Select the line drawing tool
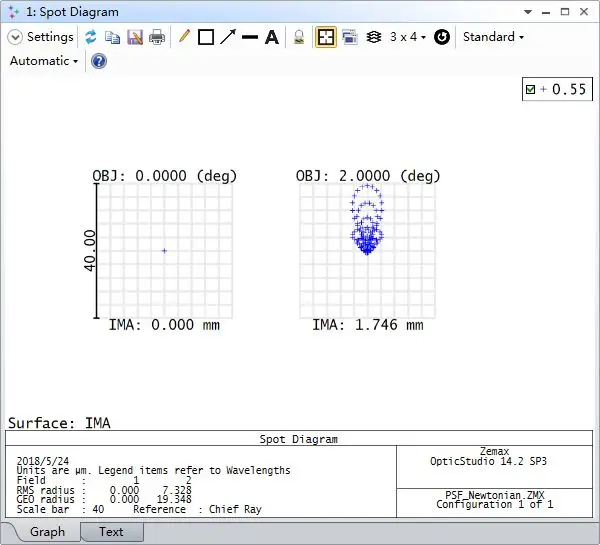This screenshot has width=600, height=545. pyautogui.click(x=250, y=37)
